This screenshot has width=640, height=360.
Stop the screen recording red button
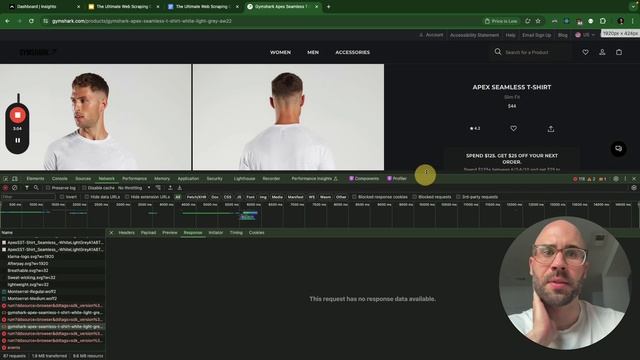[x=18, y=115]
